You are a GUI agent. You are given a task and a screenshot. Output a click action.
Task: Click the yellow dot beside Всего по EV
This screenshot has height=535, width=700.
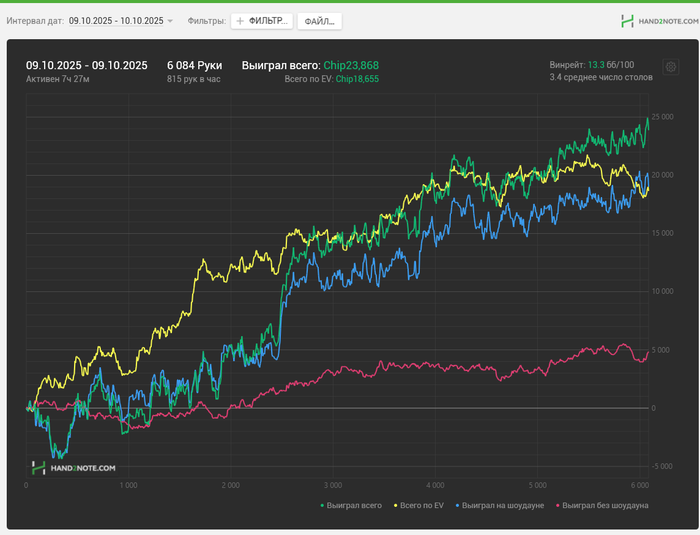(x=396, y=506)
